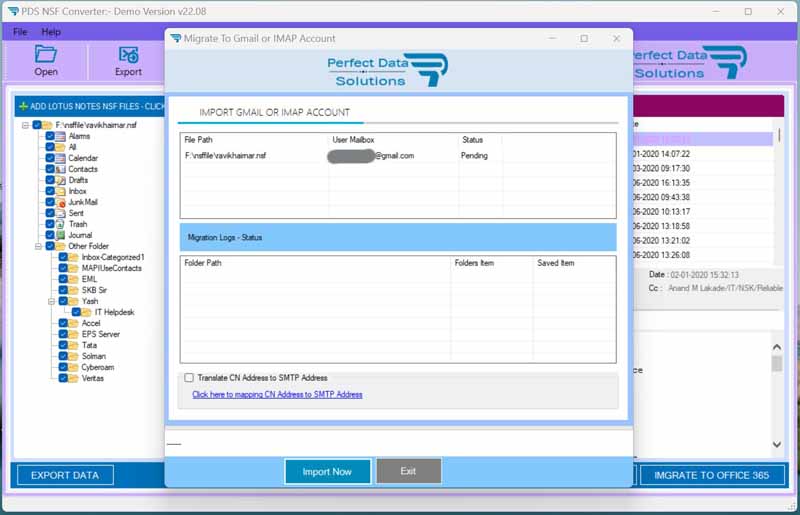Open the Help menu
This screenshot has width=800, height=515.
click(x=51, y=32)
